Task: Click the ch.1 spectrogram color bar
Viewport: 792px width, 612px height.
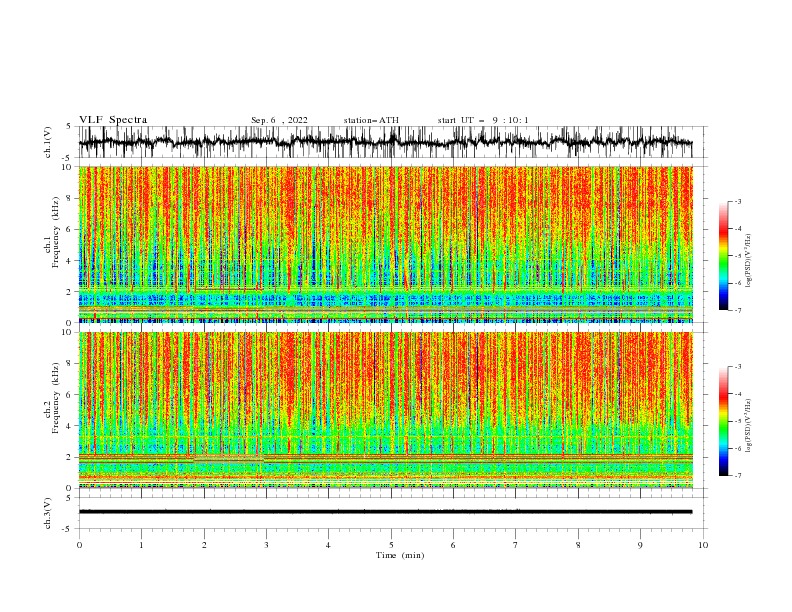Action: [723, 256]
